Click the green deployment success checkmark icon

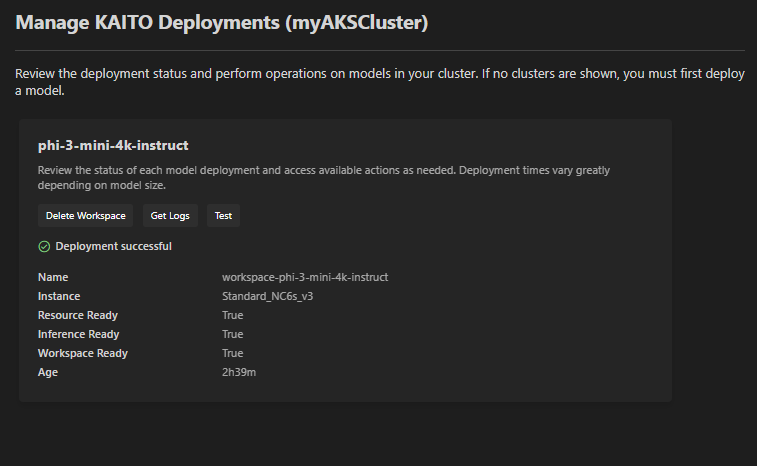pyautogui.click(x=44, y=247)
